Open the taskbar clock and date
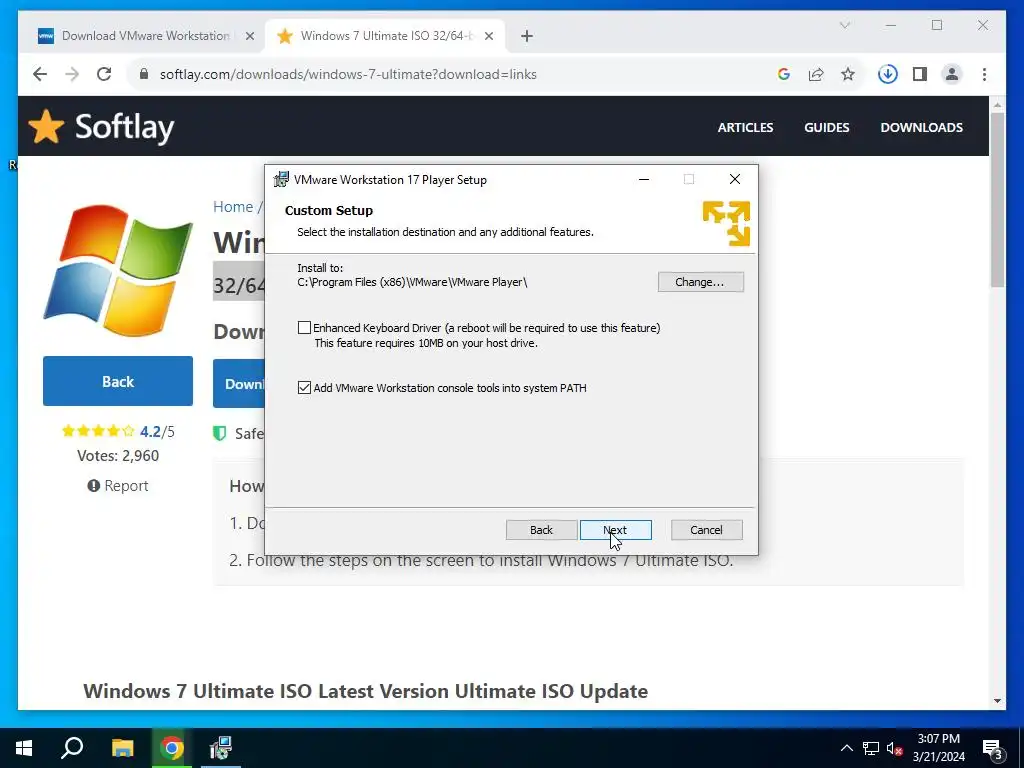This screenshot has width=1024, height=768. tap(938, 748)
